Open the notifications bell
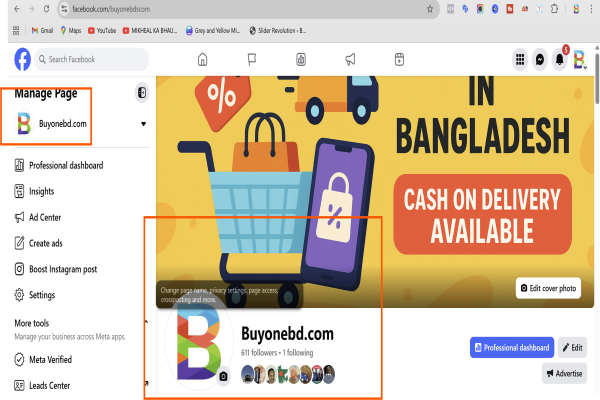Viewport: 600px width, 400px height. 560,60
